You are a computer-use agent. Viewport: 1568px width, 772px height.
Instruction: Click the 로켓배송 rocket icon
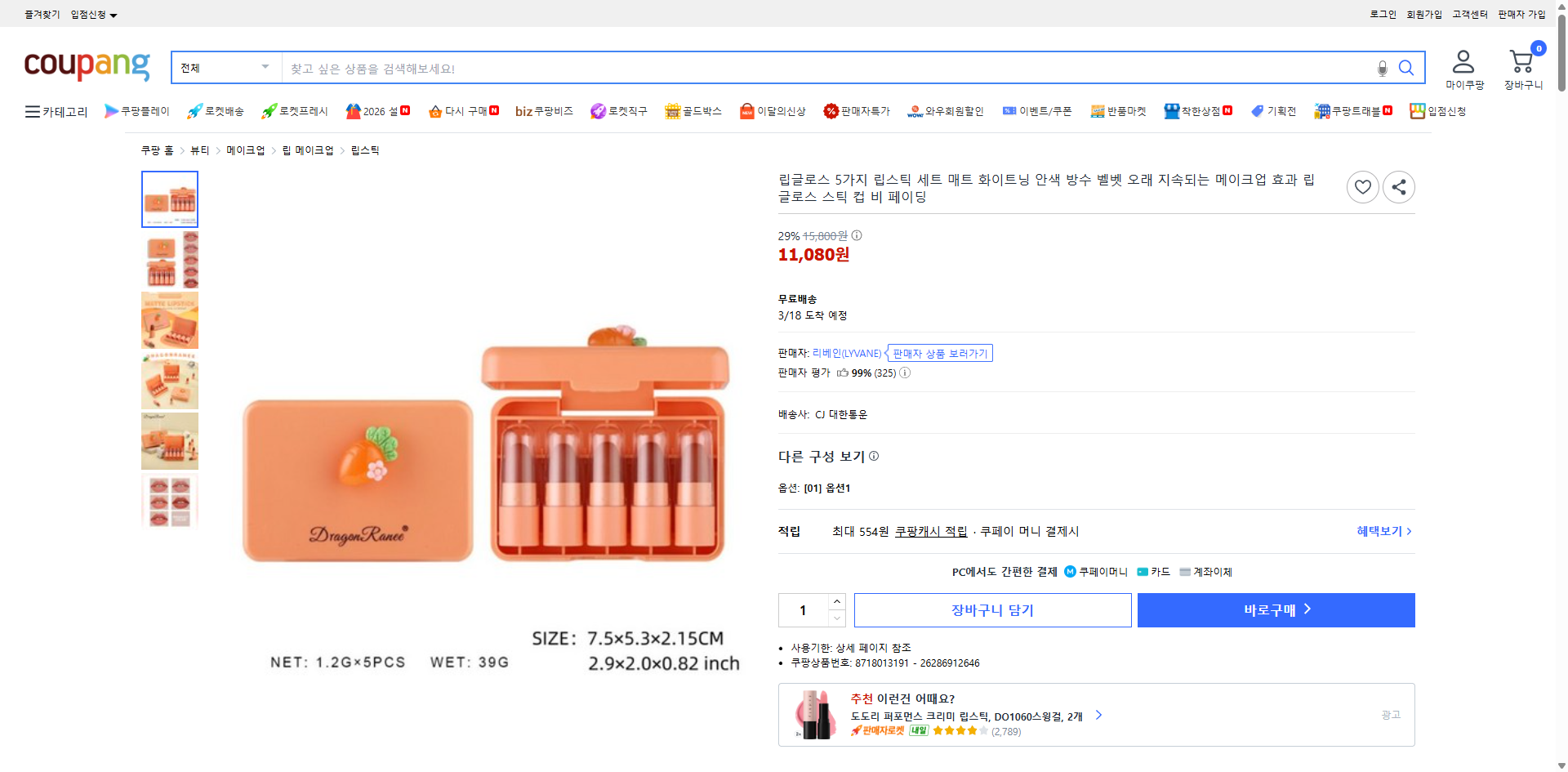click(x=194, y=110)
